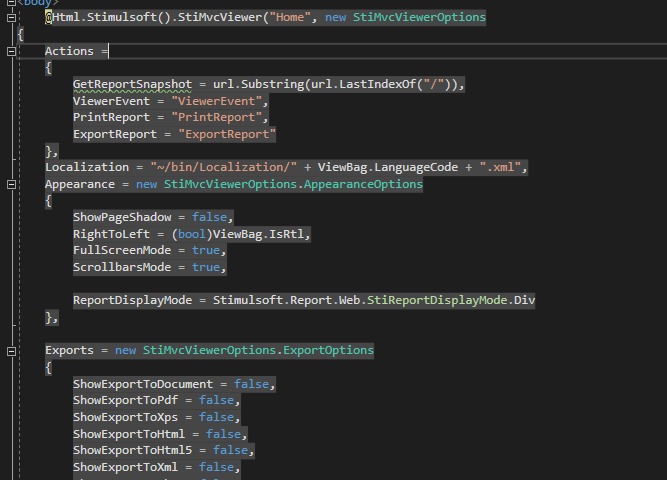667x480 pixels.
Task: Collapse the Html.Stimulsoft StiMvcViewer code block
Action: click(11, 18)
